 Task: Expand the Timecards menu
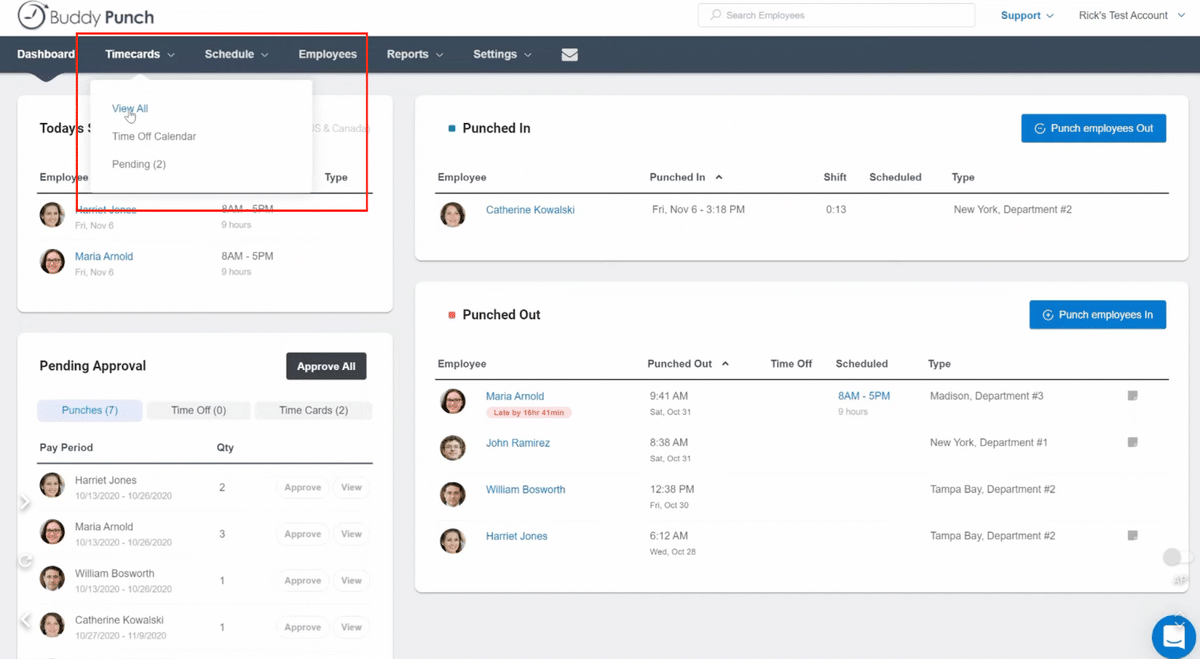(140, 54)
